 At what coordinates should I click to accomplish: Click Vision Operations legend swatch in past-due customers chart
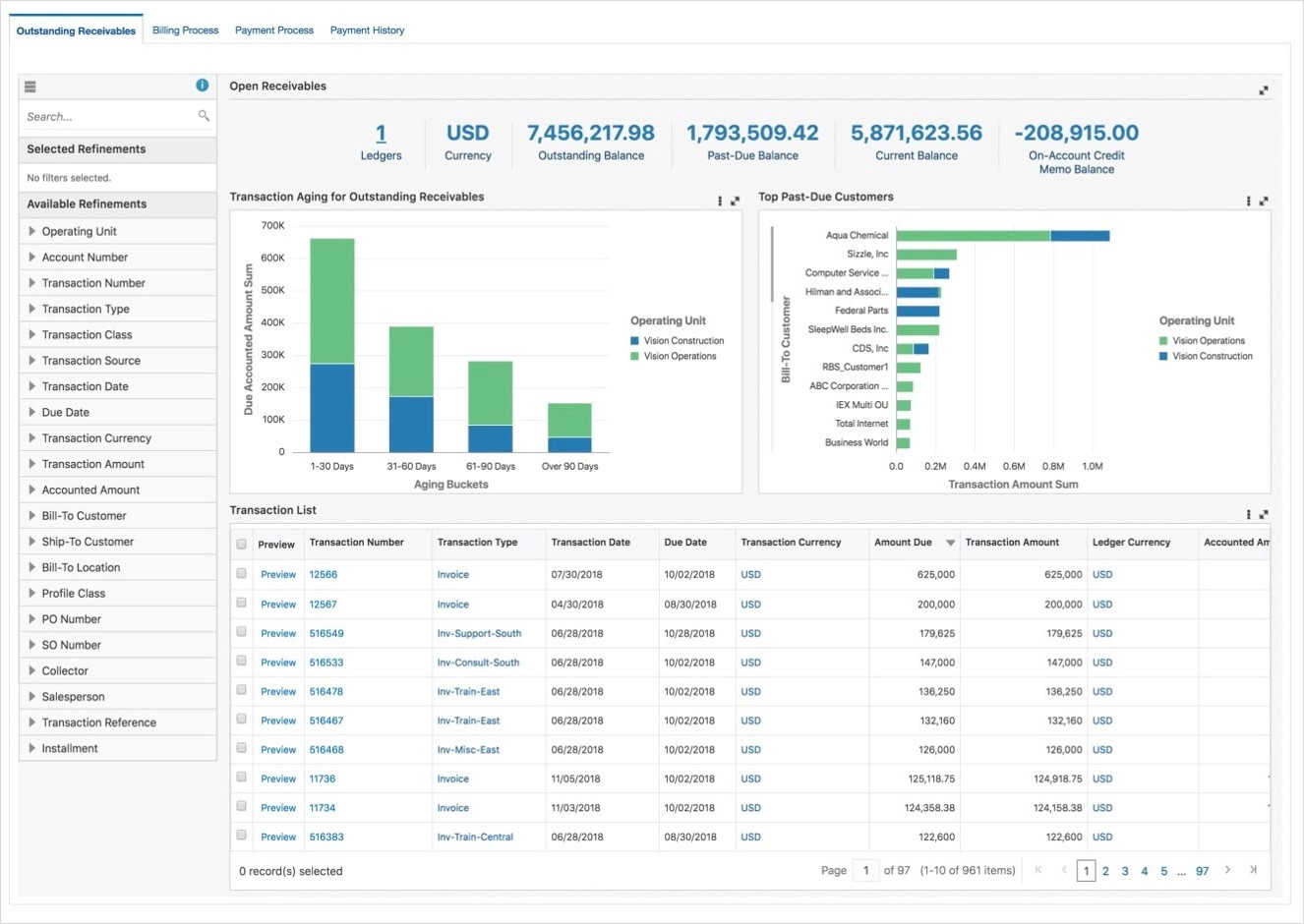1163,341
